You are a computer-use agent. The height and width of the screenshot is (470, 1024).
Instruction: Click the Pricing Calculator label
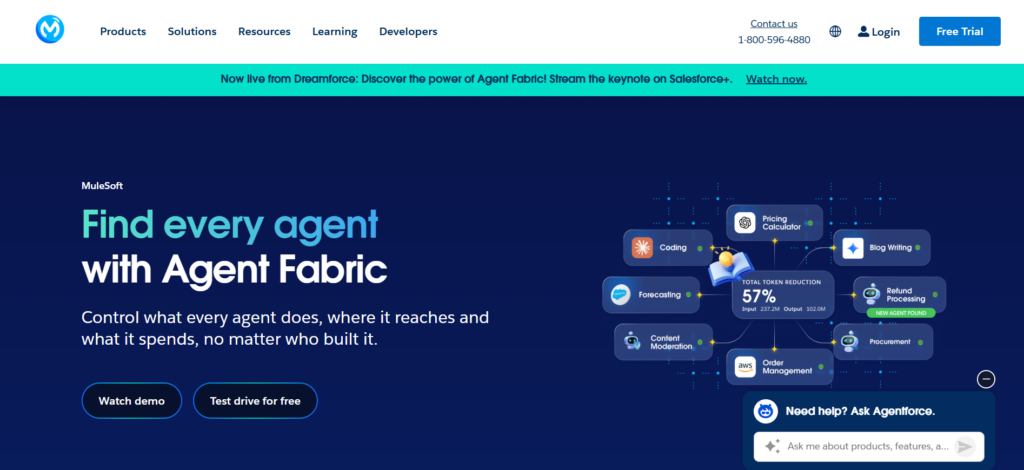pyautogui.click(x=782, y=223)
